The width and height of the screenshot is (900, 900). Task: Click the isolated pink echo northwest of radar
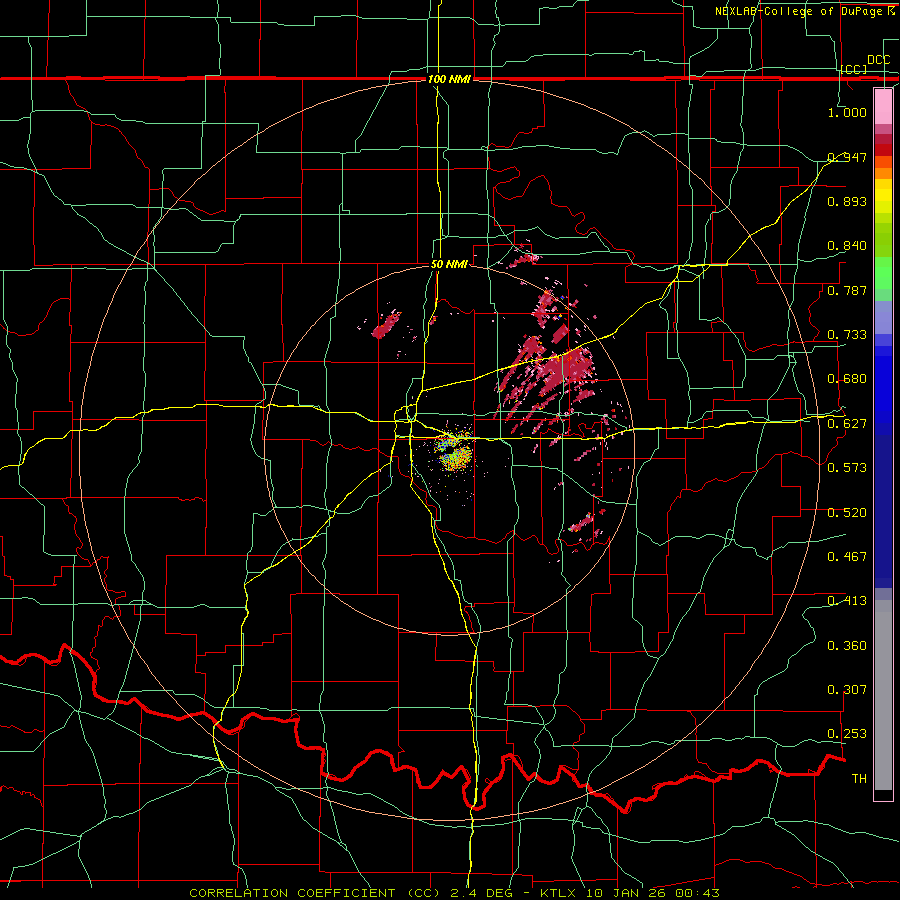pyautogui.click(x=386, y=325)
